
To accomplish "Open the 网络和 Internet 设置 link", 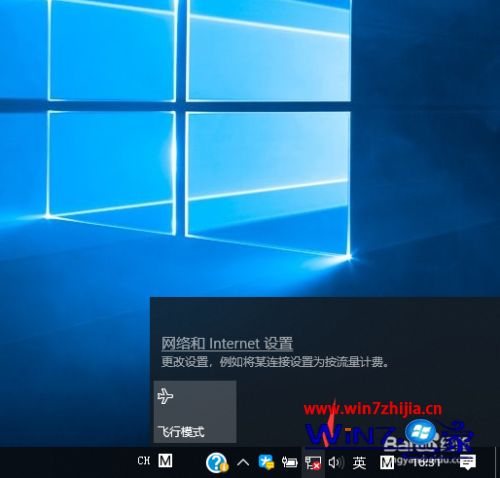I will pyautogui.click(x=227, y=344).
